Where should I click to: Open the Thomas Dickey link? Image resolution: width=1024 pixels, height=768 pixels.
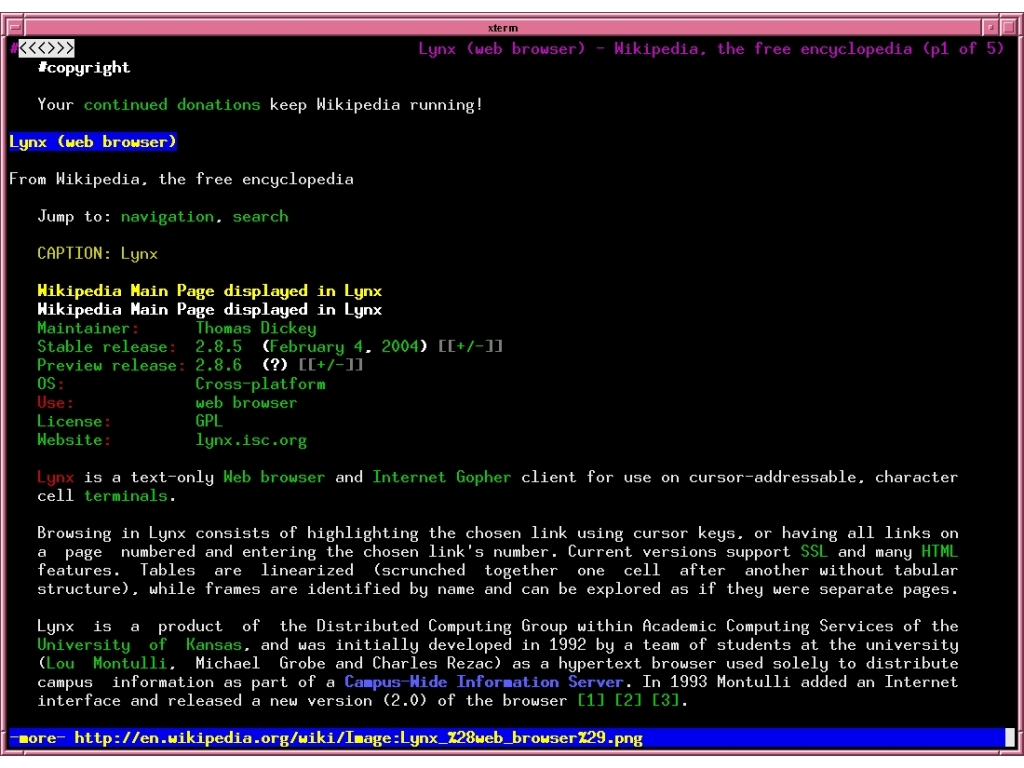[256, 328]
